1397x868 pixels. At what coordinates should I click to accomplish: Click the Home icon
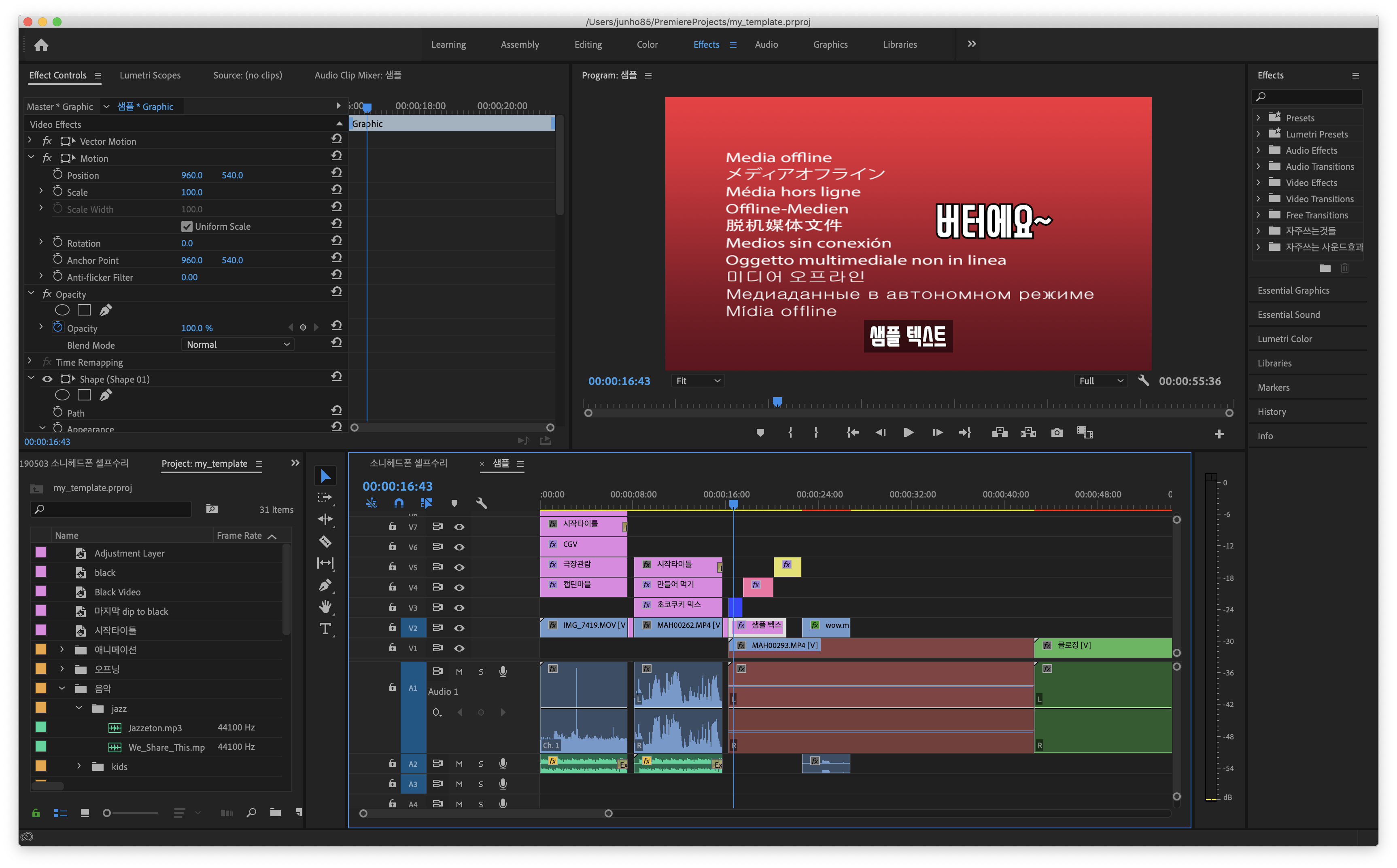(41, 45)
